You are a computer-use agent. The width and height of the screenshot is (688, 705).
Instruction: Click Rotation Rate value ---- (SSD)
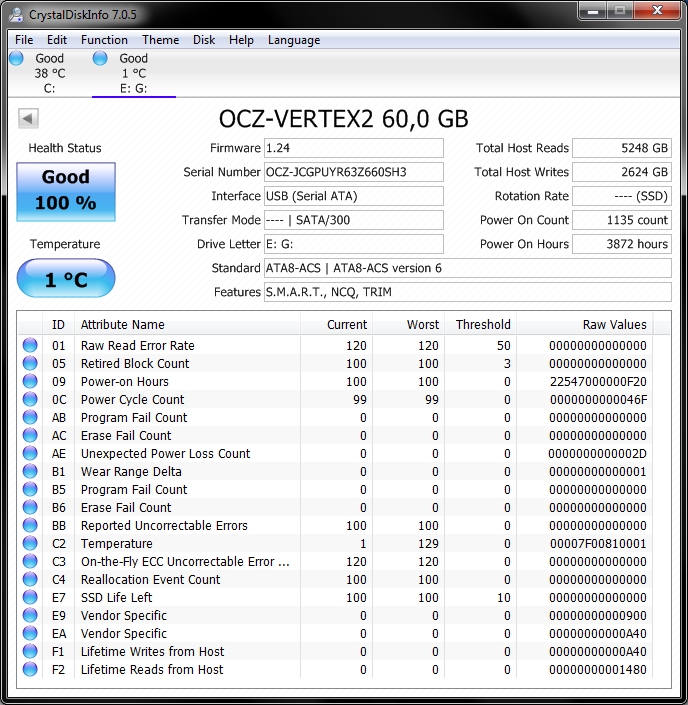tap(622, 196)
